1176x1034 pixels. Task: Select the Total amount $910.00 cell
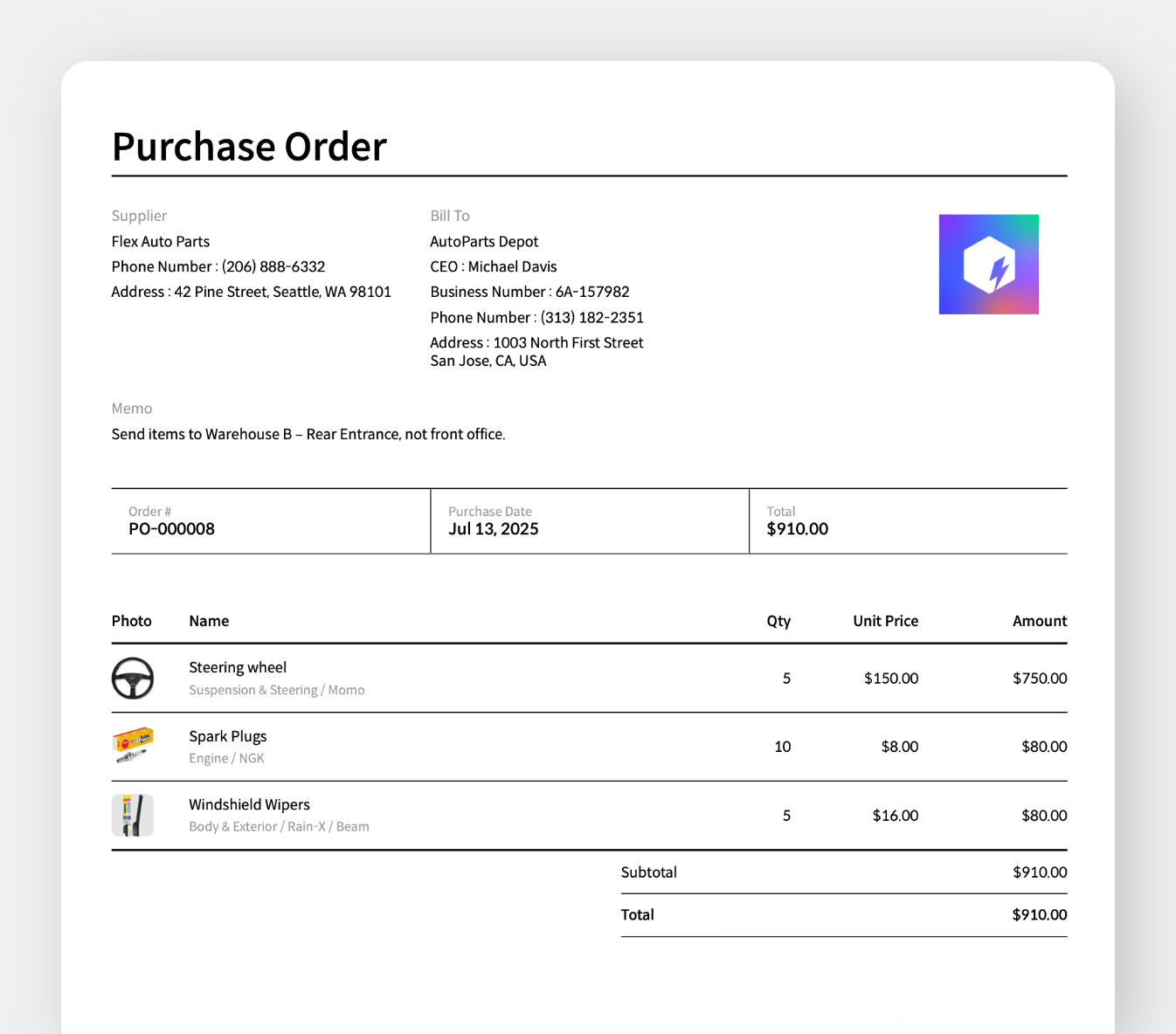(796, 528)
